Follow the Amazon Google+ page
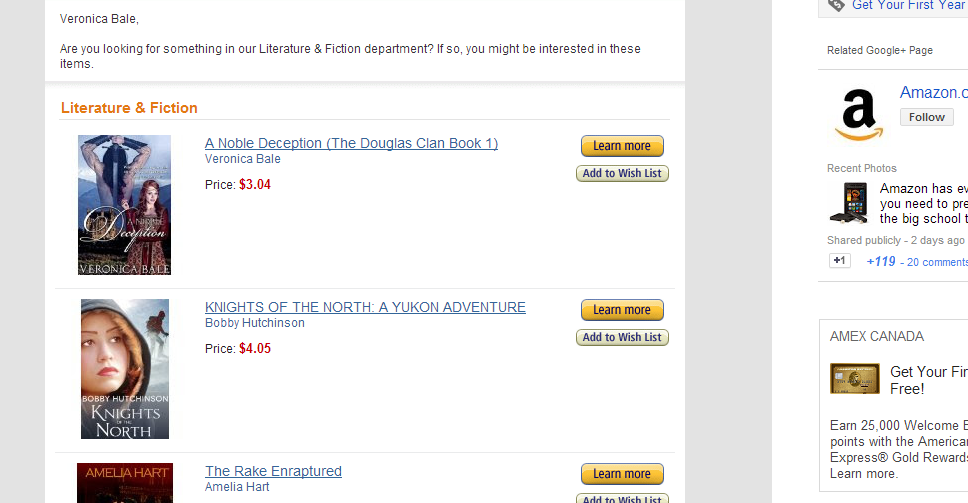 click(x=926, y=117)
